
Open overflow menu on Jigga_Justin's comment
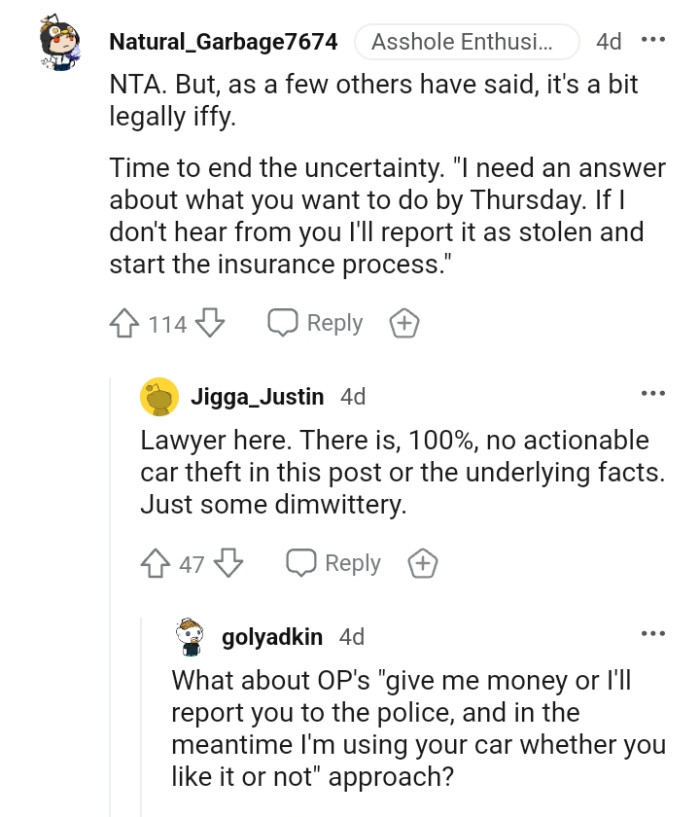click(x=655, y=391)
